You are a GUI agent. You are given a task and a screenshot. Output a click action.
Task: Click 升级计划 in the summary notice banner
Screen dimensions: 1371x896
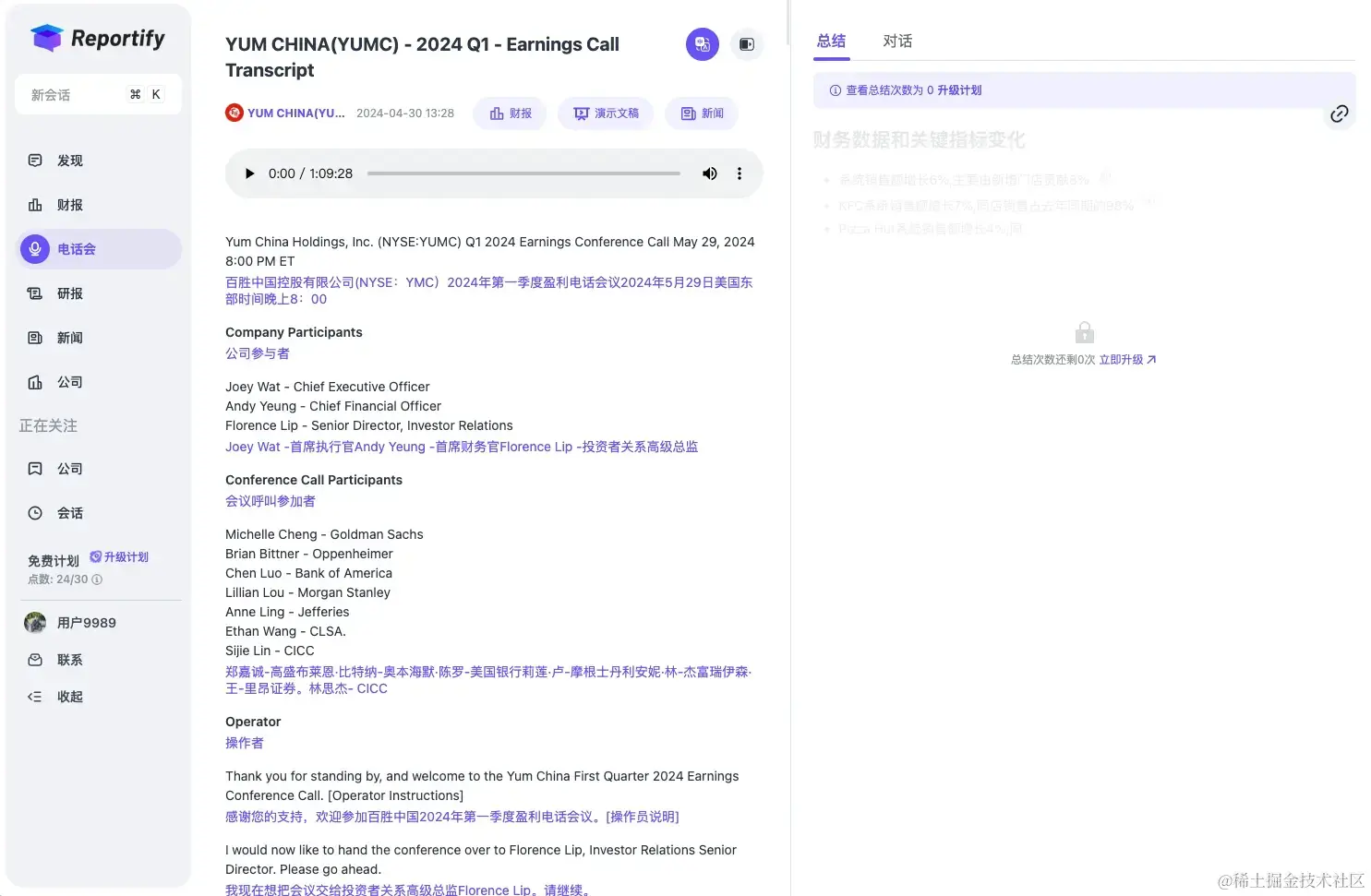pos(959,90)
